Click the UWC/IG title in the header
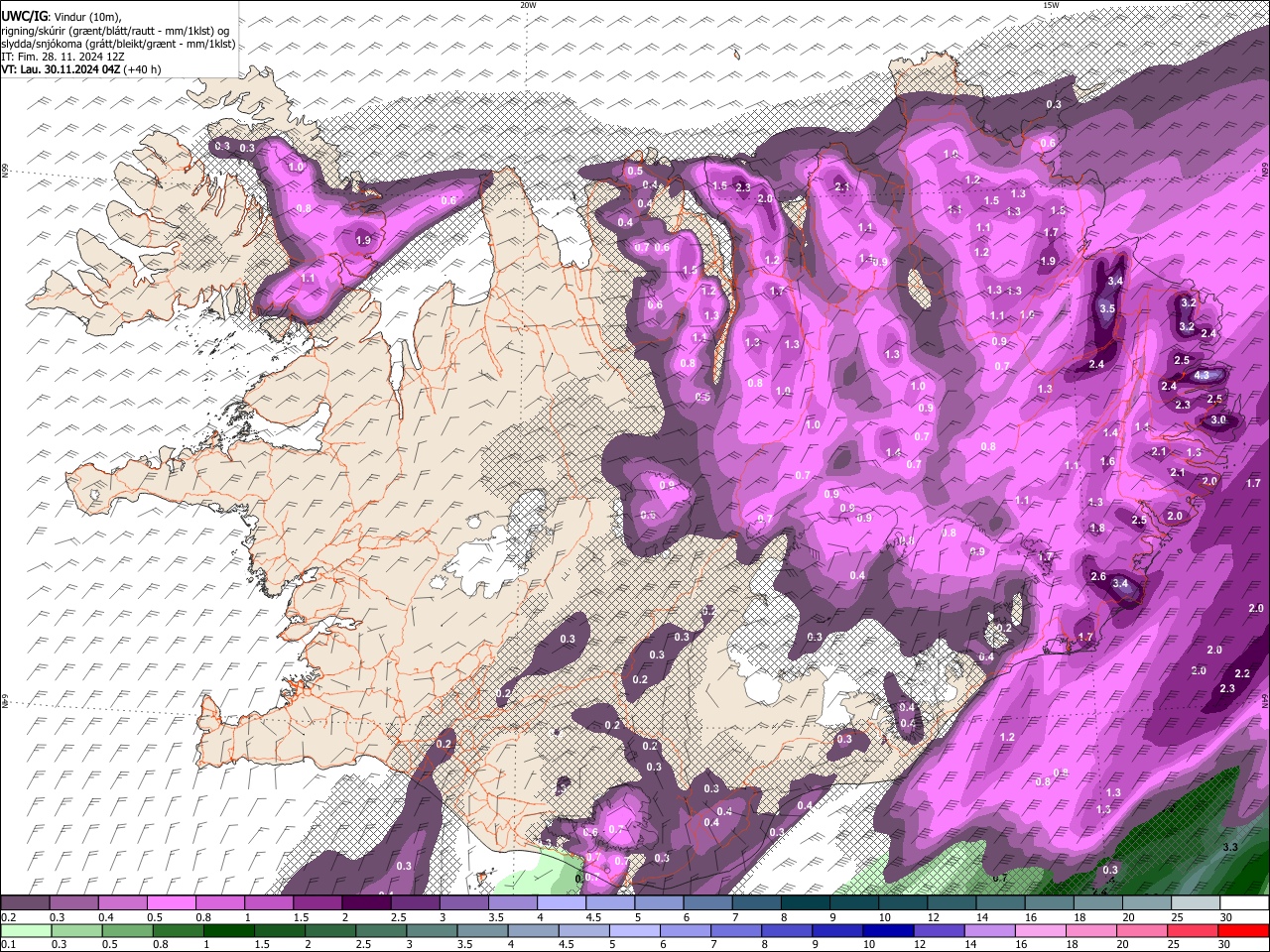1270x952 pixels. click(23, 17)
